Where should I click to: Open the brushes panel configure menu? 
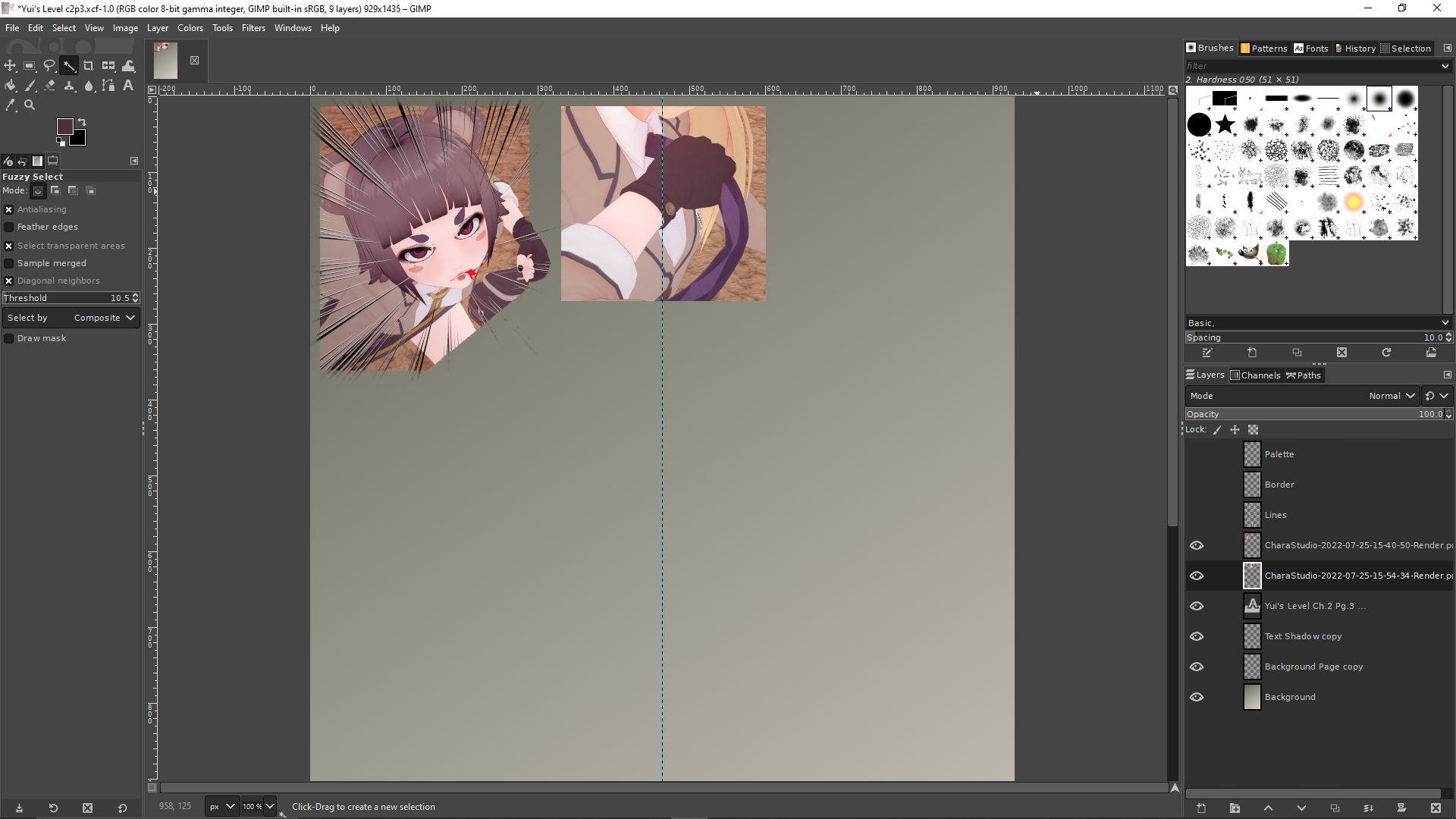[x=1447, y=48]
